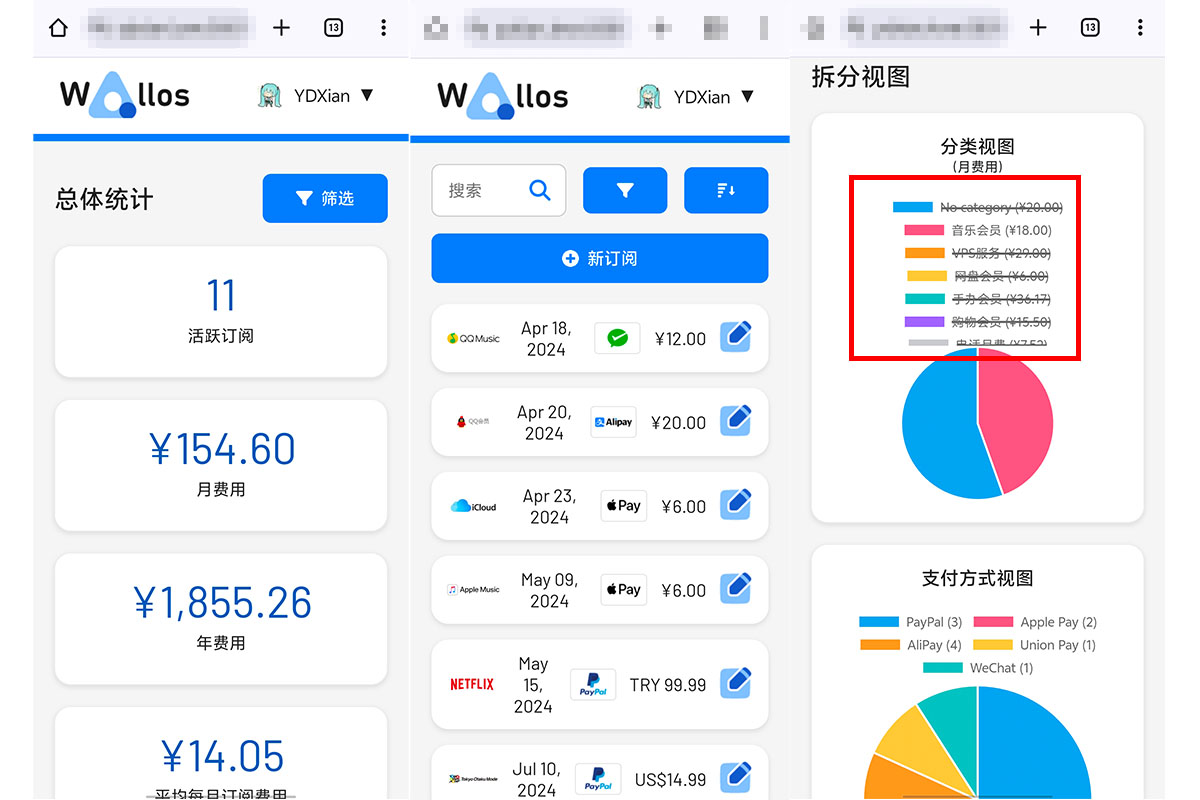Click the YDXian avatar above the subscription list
The height and width of the screenshot is (800, 1200).
coord(650,97)
